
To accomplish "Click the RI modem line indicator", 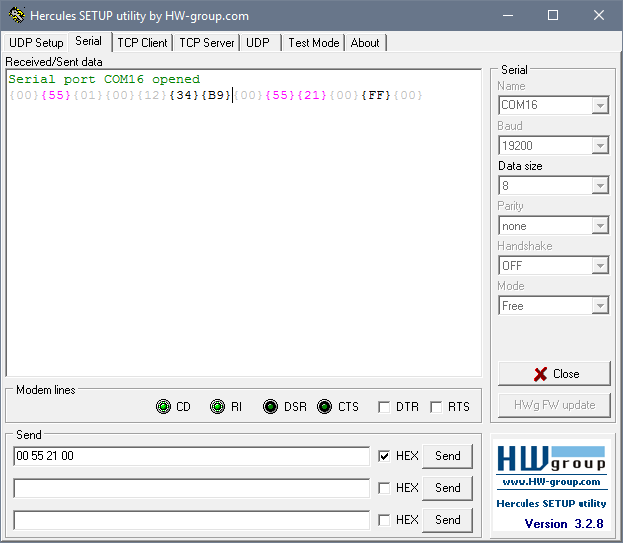I will coord(217,407).
